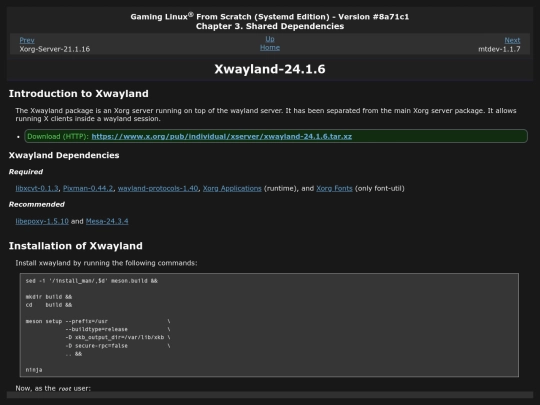Click the Installation of Xwayland heading

[75, 246]
